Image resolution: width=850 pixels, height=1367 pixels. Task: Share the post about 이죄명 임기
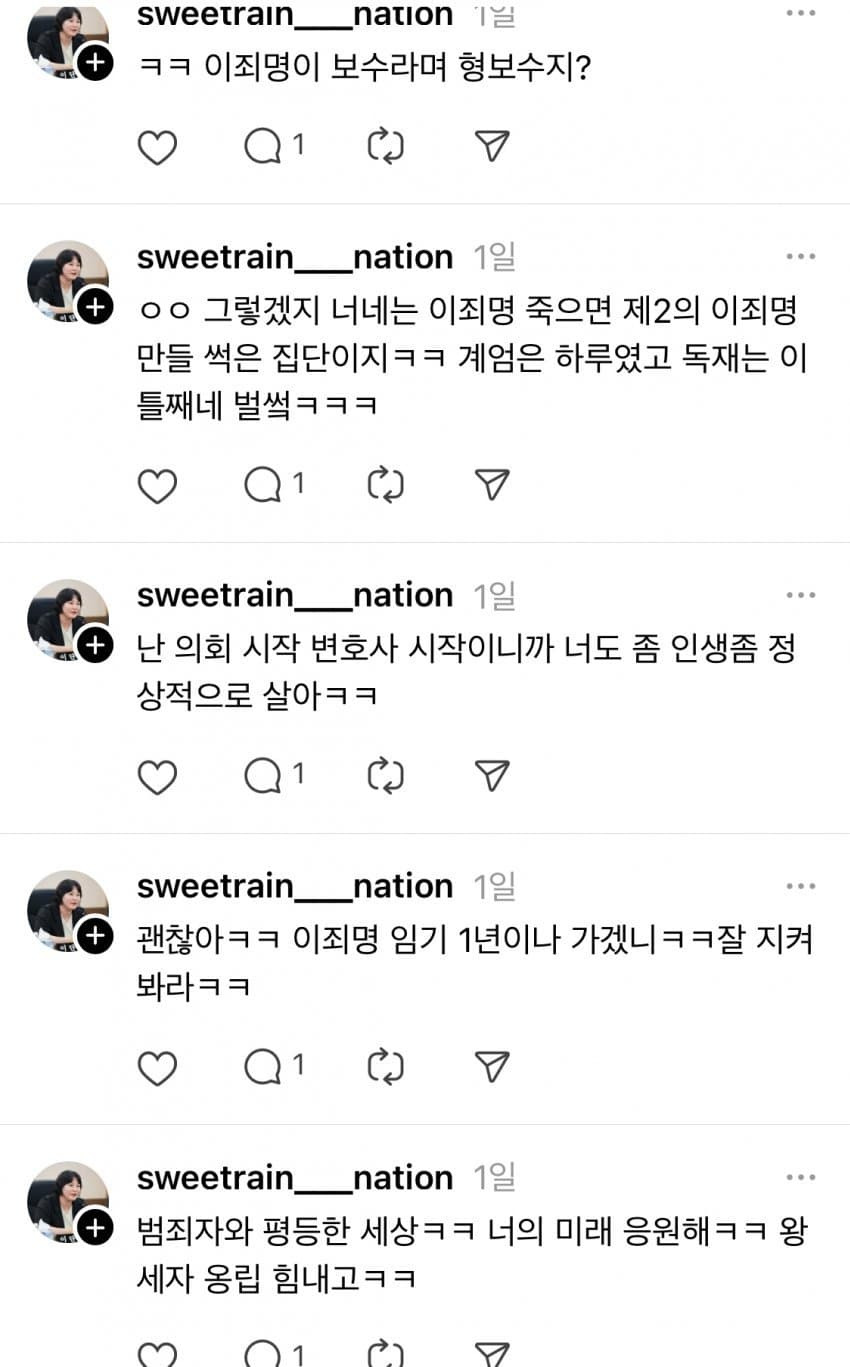click(490, 1066)
